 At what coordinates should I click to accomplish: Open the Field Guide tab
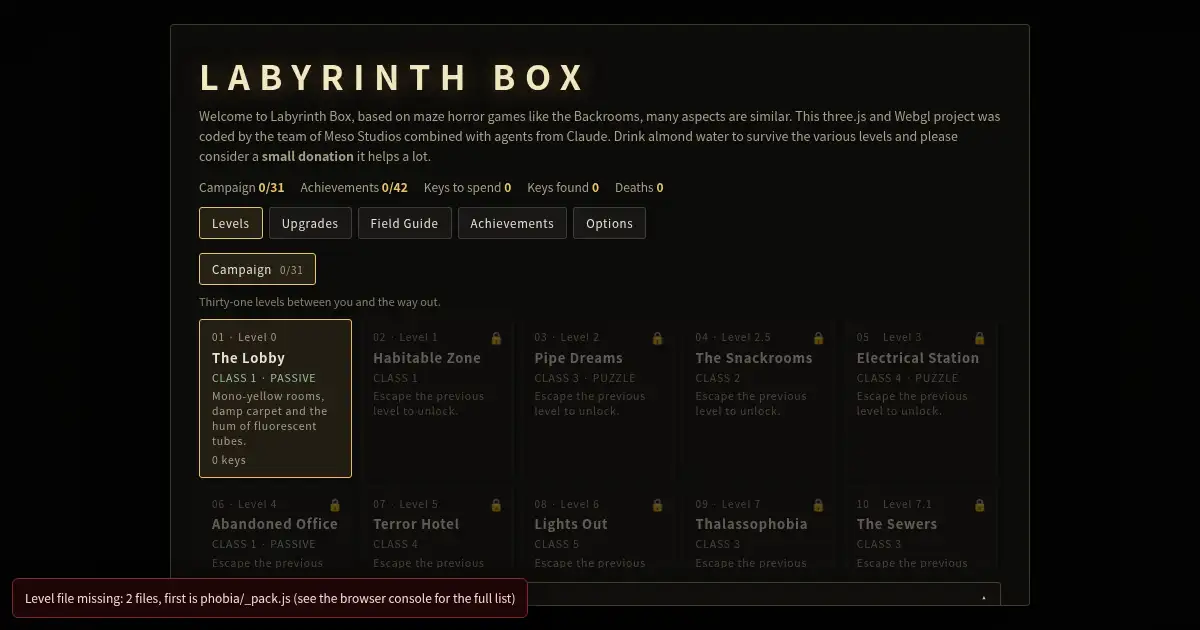405,223
